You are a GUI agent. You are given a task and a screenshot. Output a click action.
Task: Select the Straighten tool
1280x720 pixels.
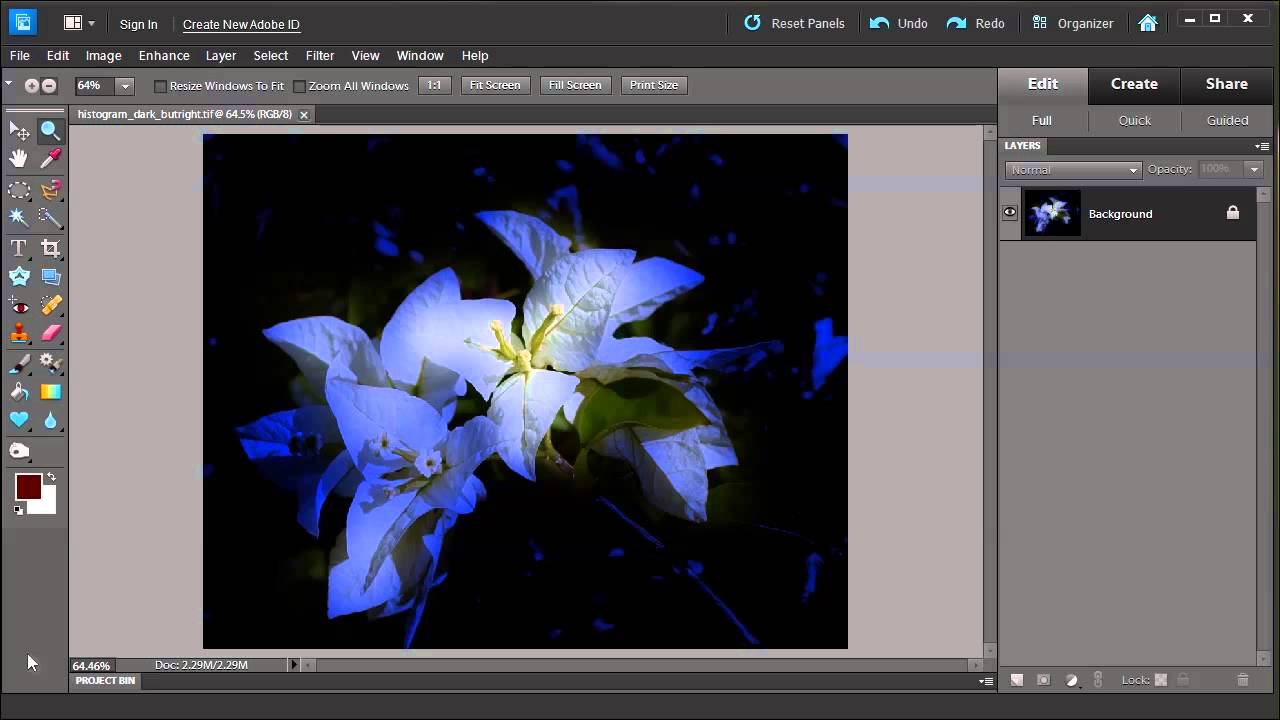click(50, 277)
